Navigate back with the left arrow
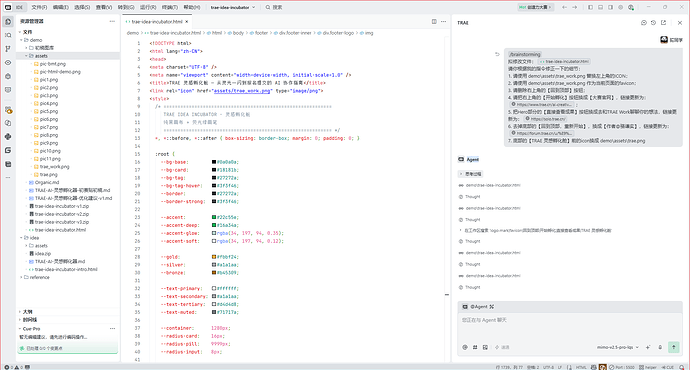 (x=565, y=7)
